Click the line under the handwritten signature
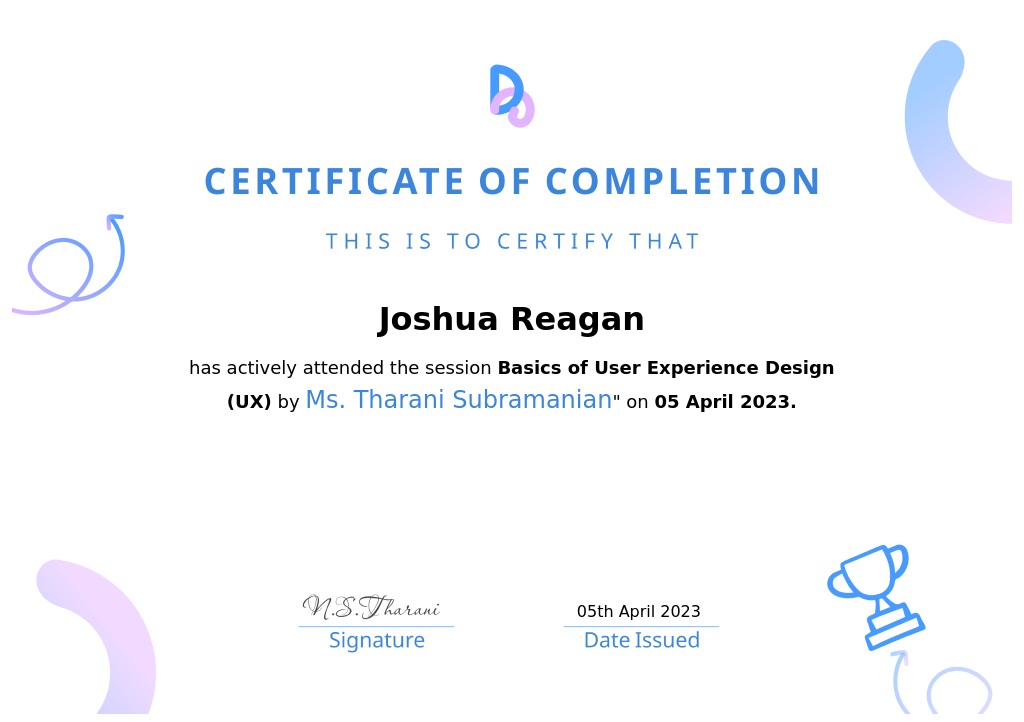Screen dimensions: 1024x722 [376, 627]
